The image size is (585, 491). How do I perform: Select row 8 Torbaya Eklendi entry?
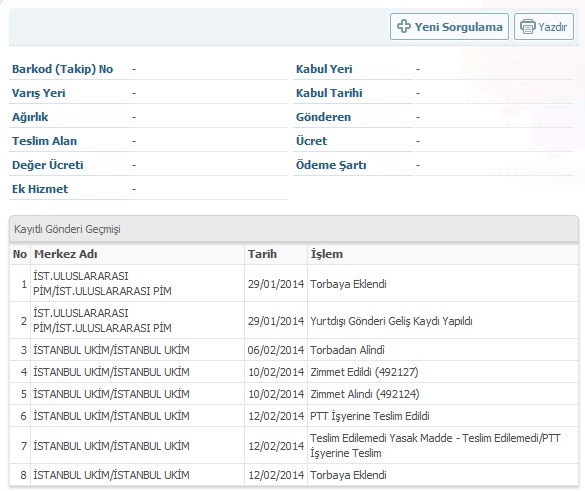coord(294,475)
